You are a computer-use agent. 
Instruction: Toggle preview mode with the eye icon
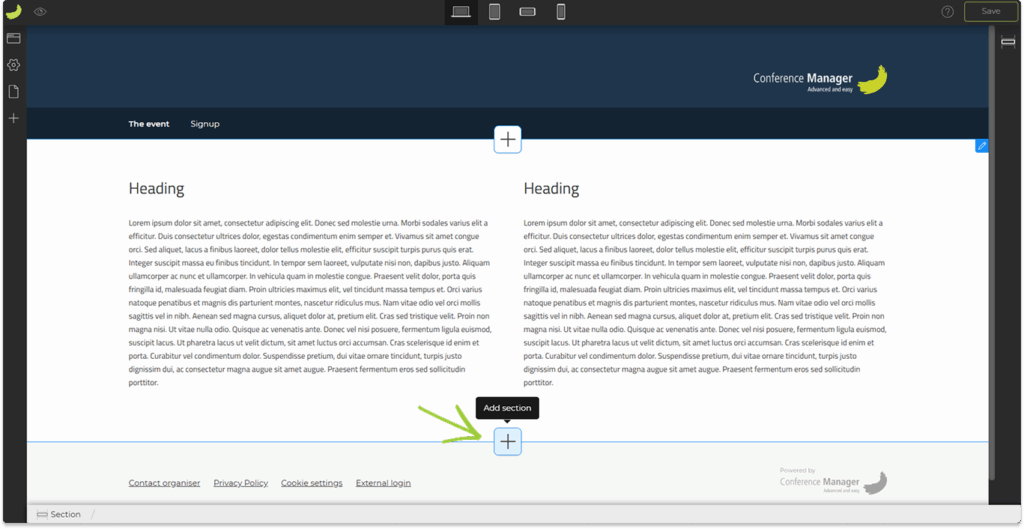pyautogui.click(x=41, y=12)
